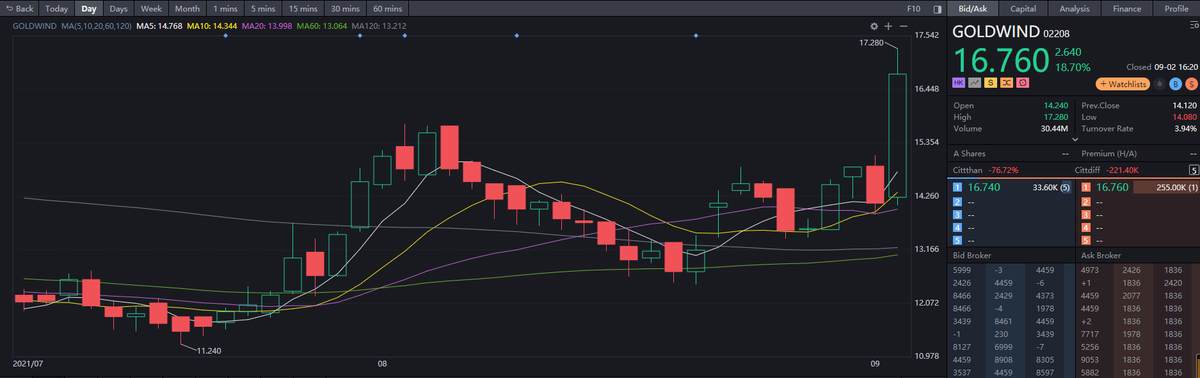
Task: Open chart settings gear icon
Action: 874,25
